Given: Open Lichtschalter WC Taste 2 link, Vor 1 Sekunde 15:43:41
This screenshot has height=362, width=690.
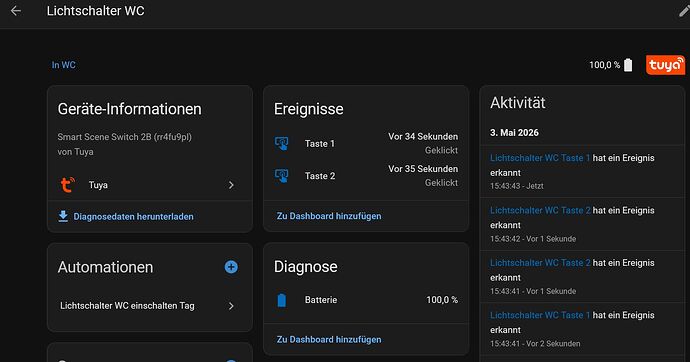Looking at the screenshot, I should [540, 263].
